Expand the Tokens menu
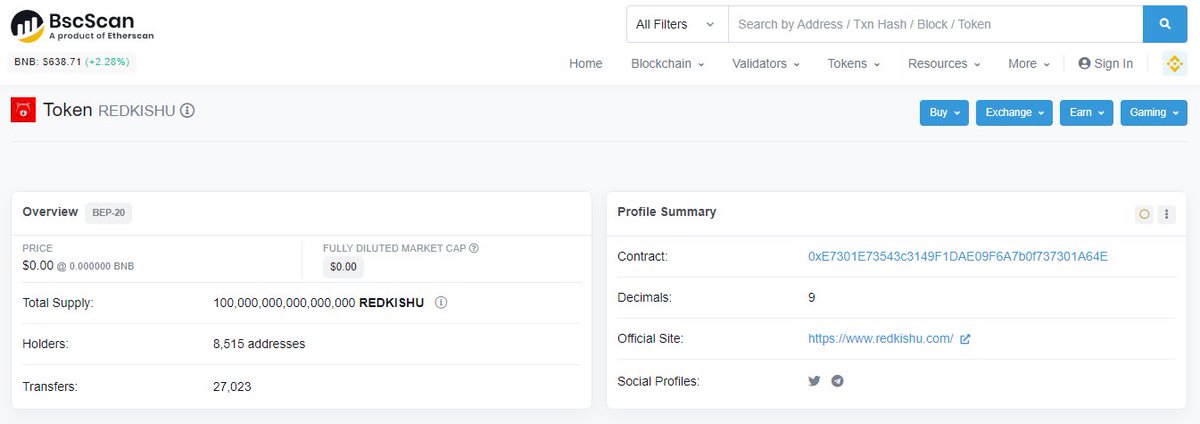1200x424 pixels. click(x=853, y=64)
